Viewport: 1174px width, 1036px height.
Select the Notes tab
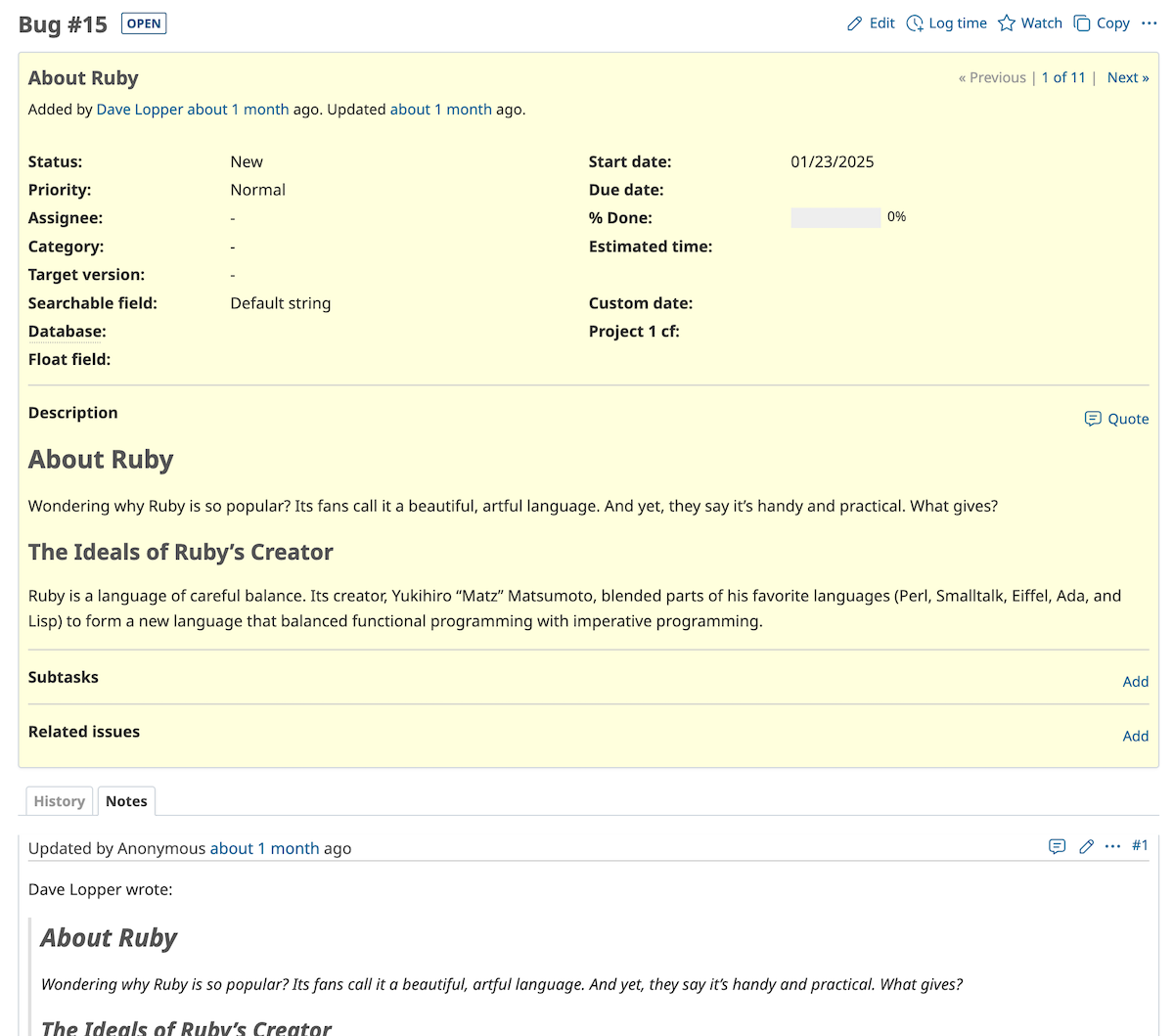coord(126,800)
